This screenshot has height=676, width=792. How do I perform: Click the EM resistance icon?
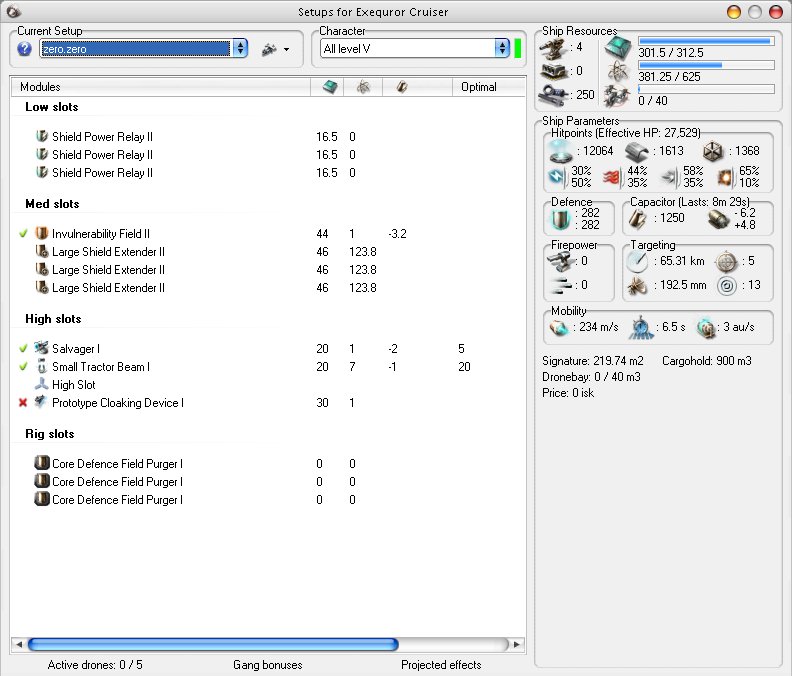(558, 177)
